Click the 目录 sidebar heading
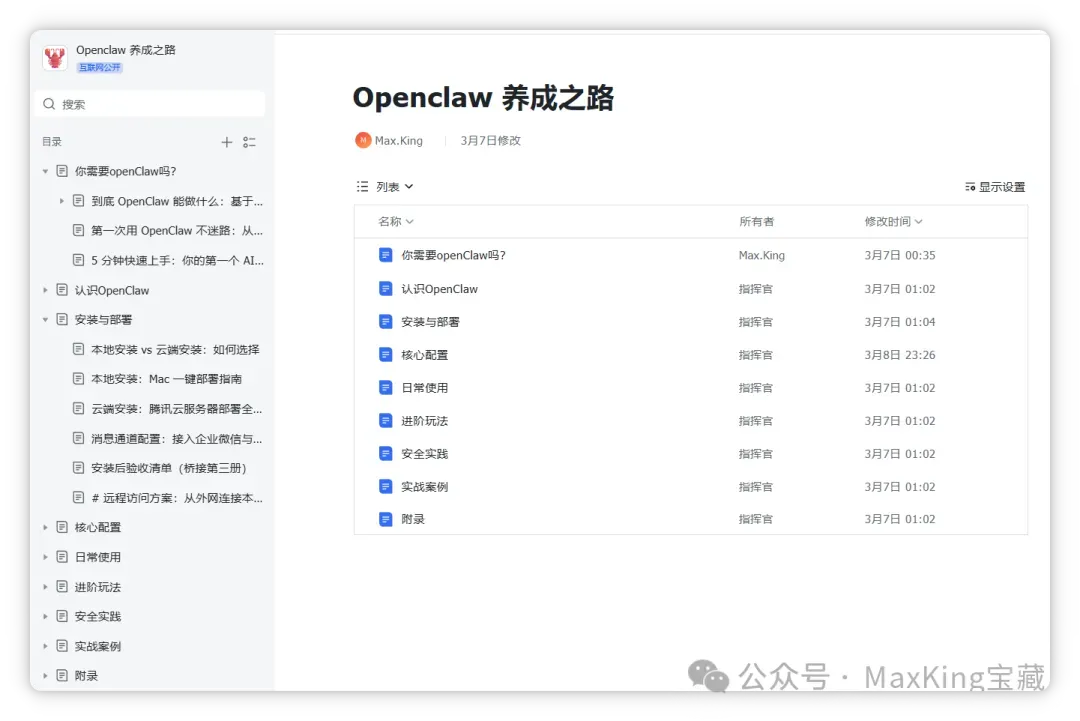This screenshot has width=1080, height=721. [x=52, y=142]
